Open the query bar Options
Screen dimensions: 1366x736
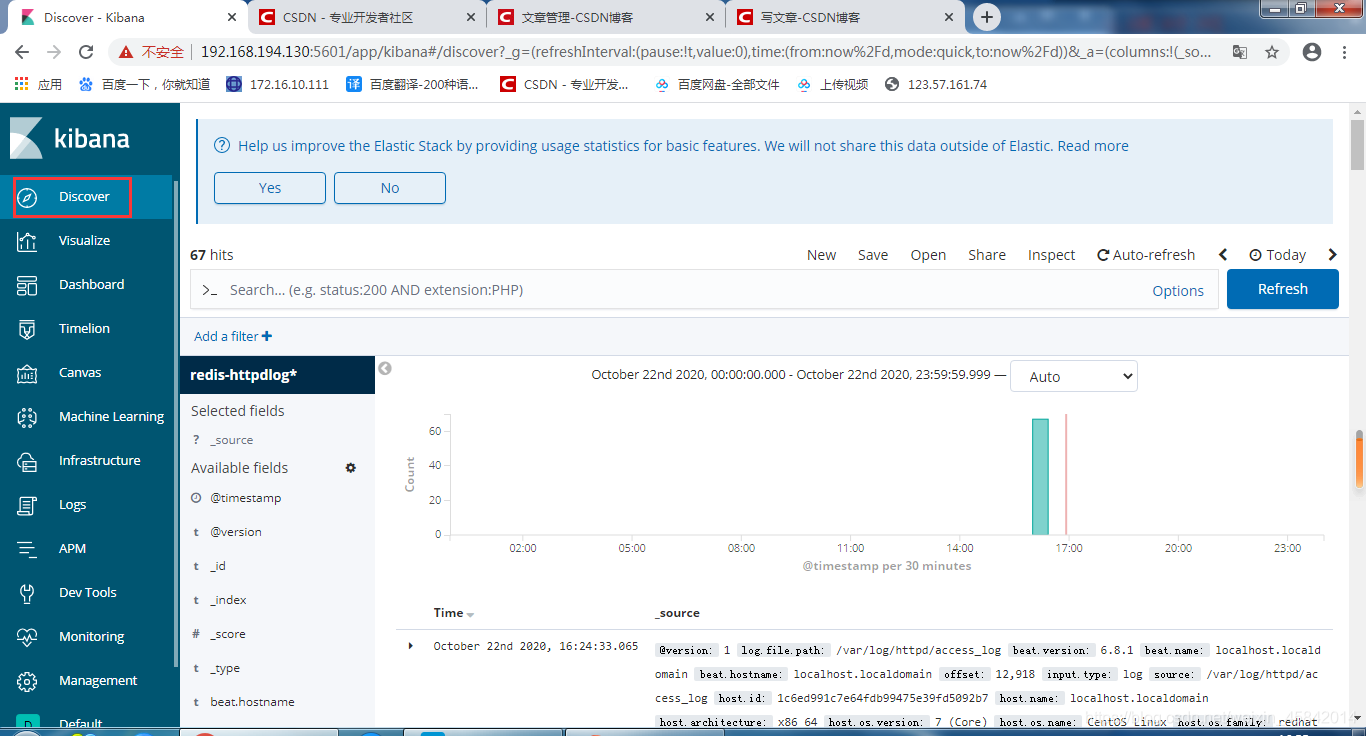click(x=1178, y=291)
